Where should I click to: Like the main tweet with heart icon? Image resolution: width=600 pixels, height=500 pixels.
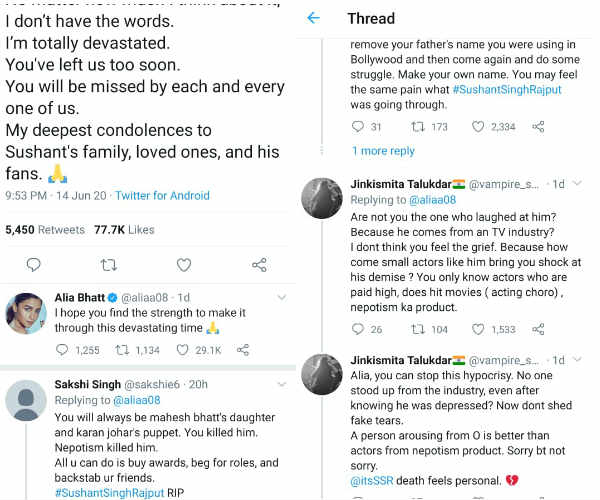point(184,265)
